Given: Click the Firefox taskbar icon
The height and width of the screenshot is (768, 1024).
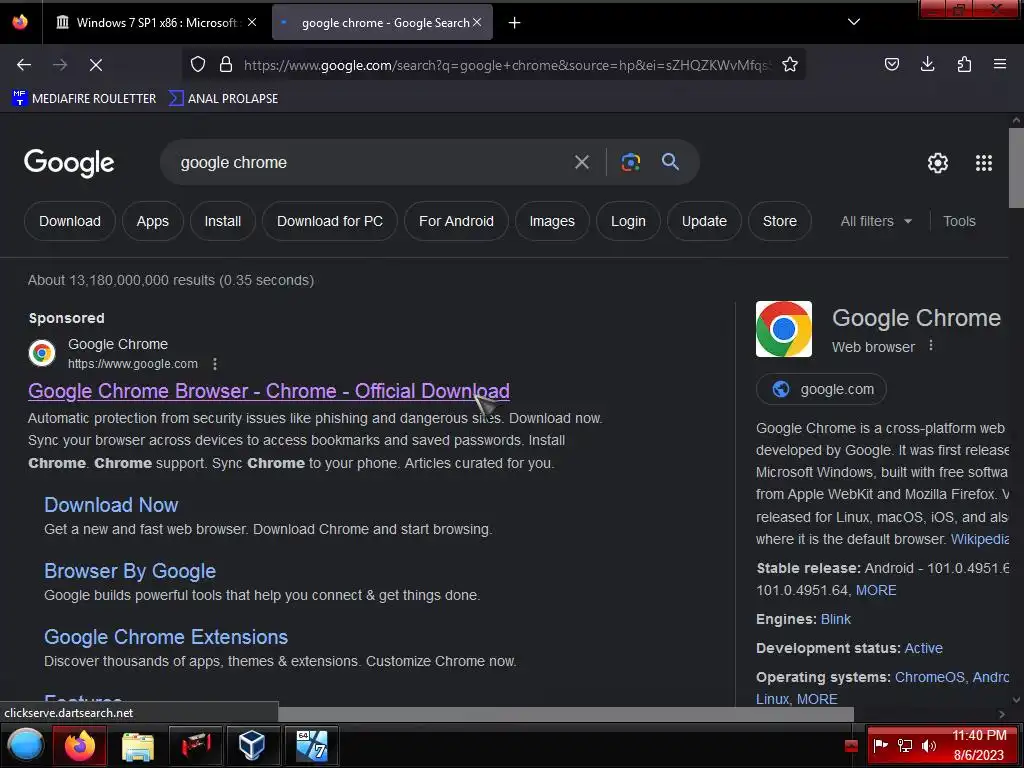Looking at the screenshot, I should 80,745.
